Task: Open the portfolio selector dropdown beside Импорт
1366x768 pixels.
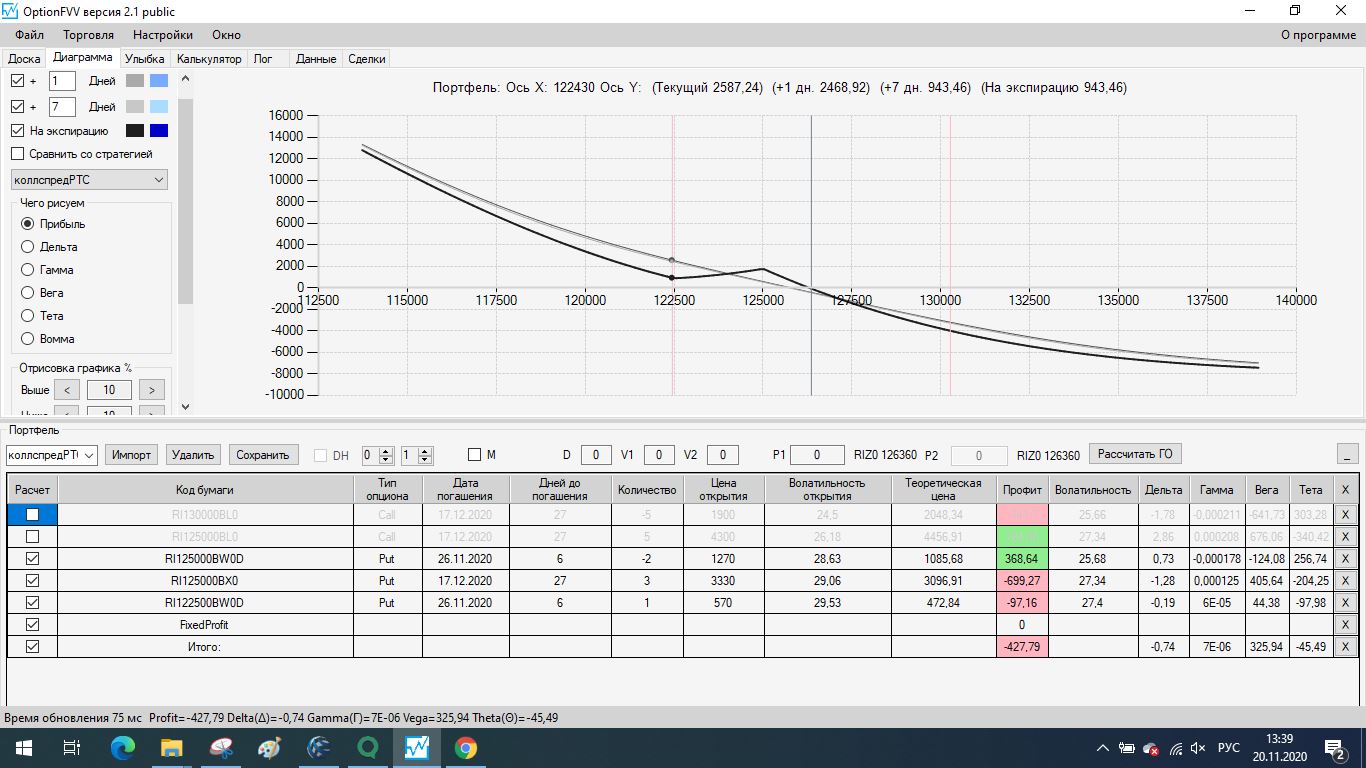Action: [51, 455]
